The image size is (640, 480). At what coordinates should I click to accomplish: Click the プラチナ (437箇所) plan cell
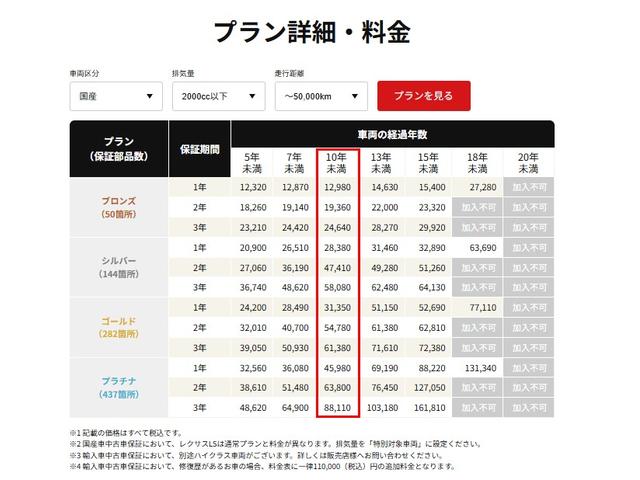[119, 388]
